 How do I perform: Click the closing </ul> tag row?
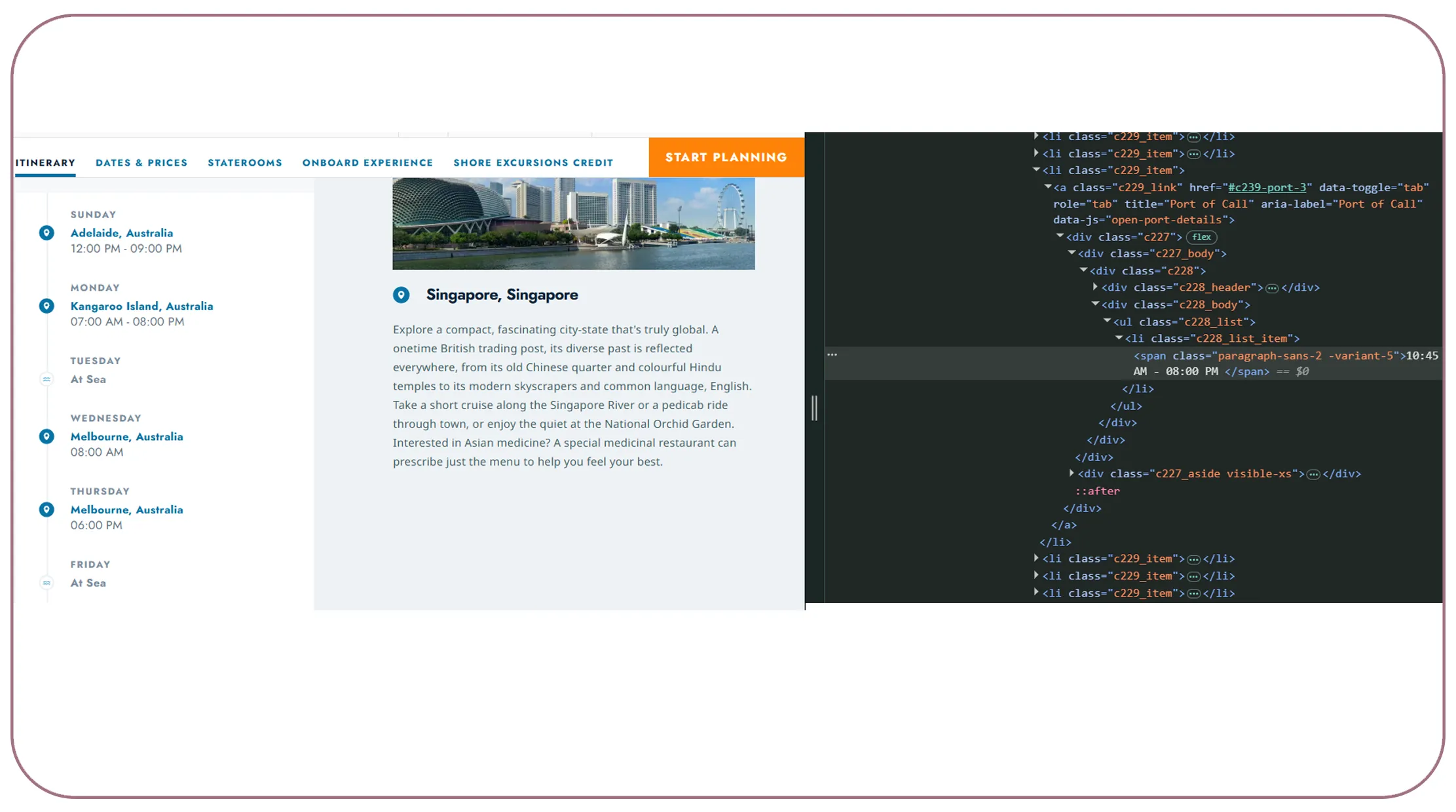pyautogui.click(x=1127, y=406)
